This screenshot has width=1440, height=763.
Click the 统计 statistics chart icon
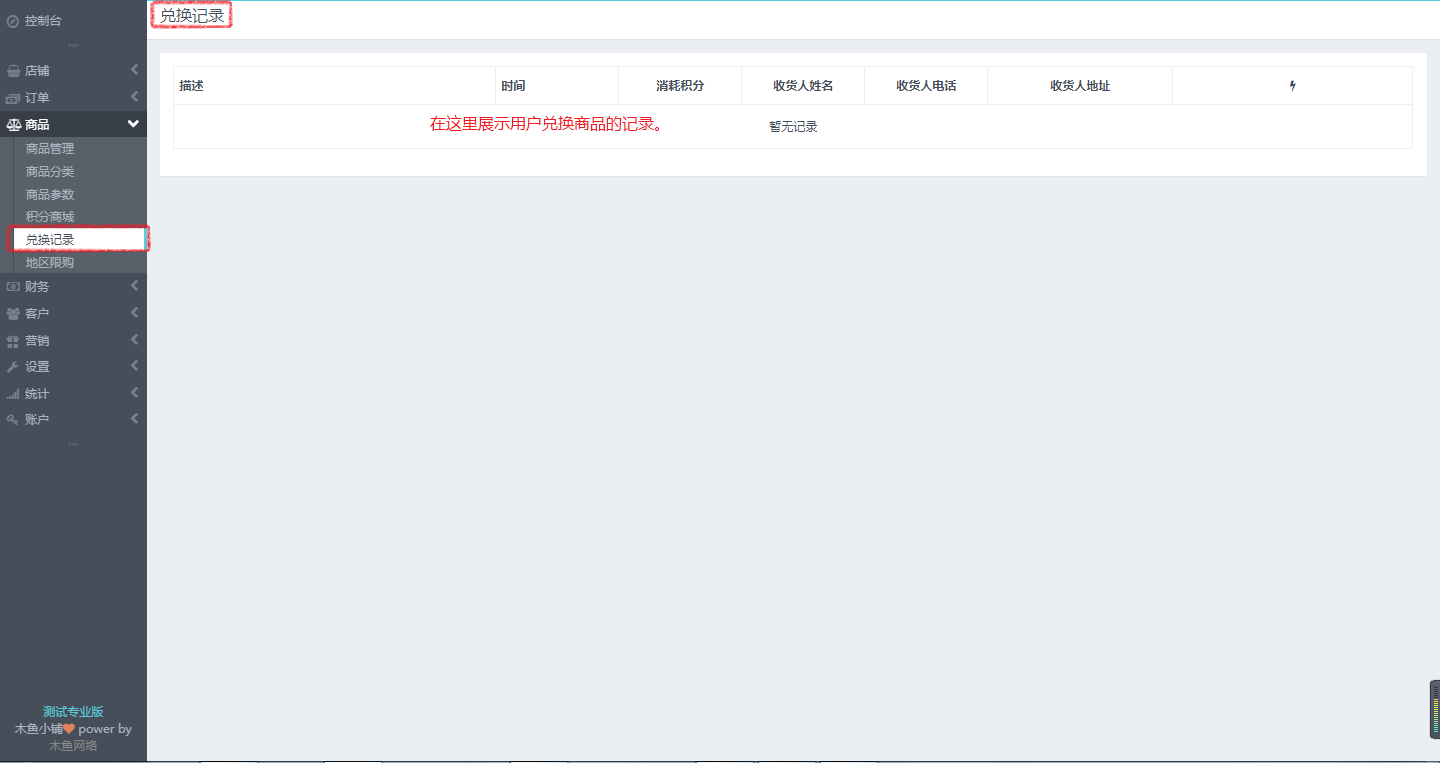pyautogui.click(x=11, y=392)
